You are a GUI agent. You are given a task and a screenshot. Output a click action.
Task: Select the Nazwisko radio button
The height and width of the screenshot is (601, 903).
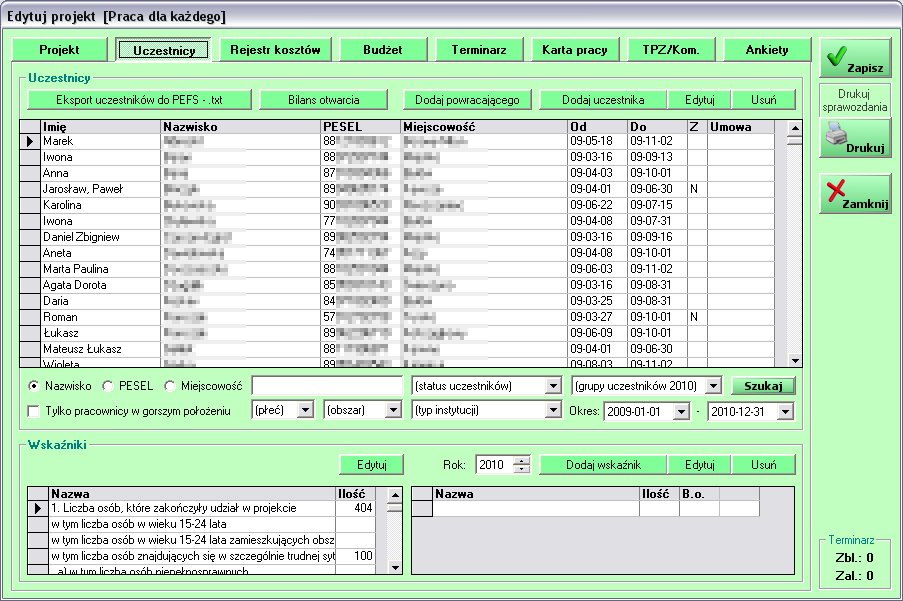click(34, 386)
